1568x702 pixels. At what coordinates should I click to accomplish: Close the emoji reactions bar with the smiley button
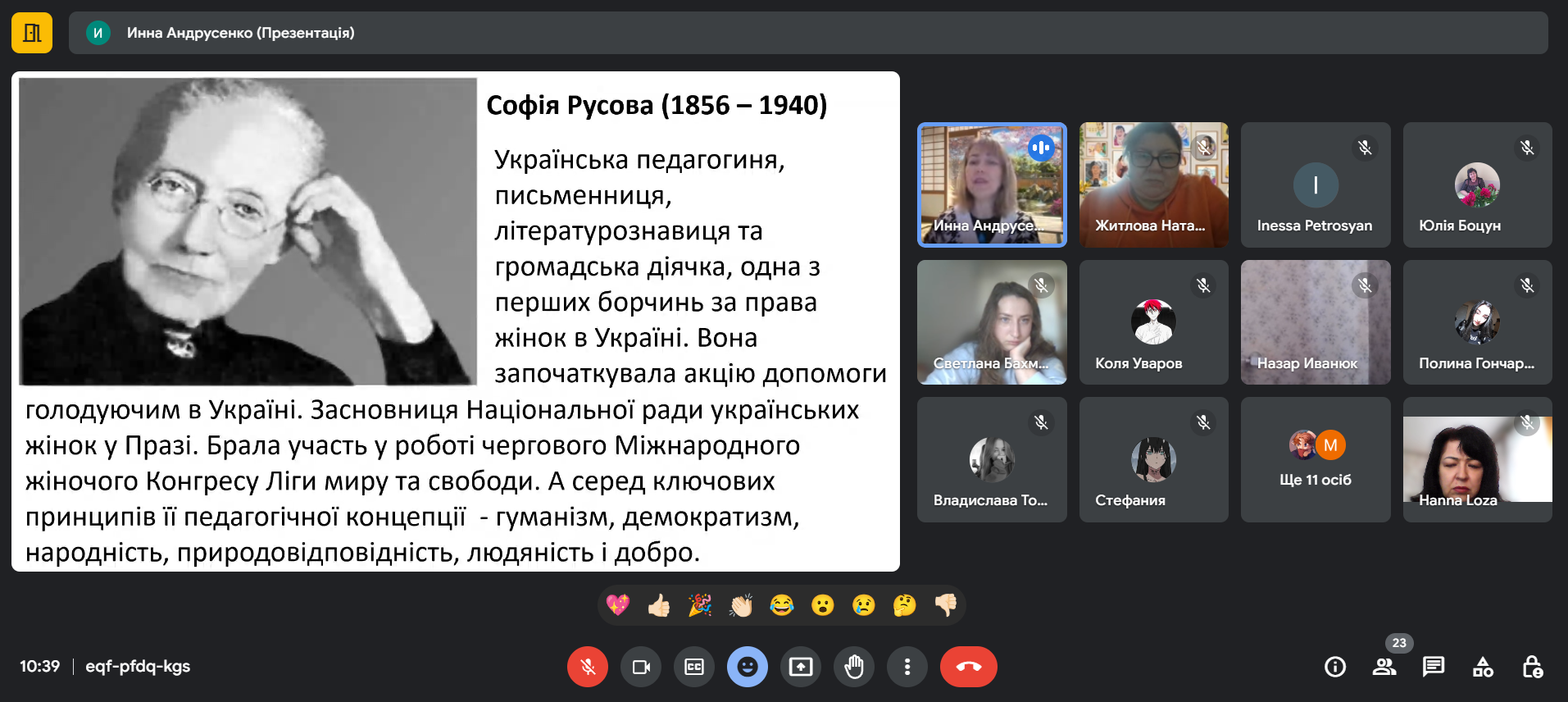pos(747,667)
